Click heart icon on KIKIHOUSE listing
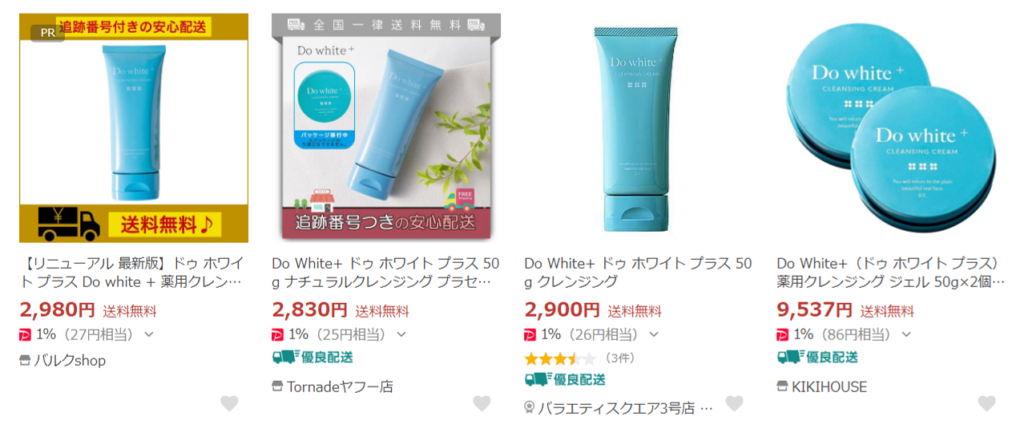 (987, 404)
